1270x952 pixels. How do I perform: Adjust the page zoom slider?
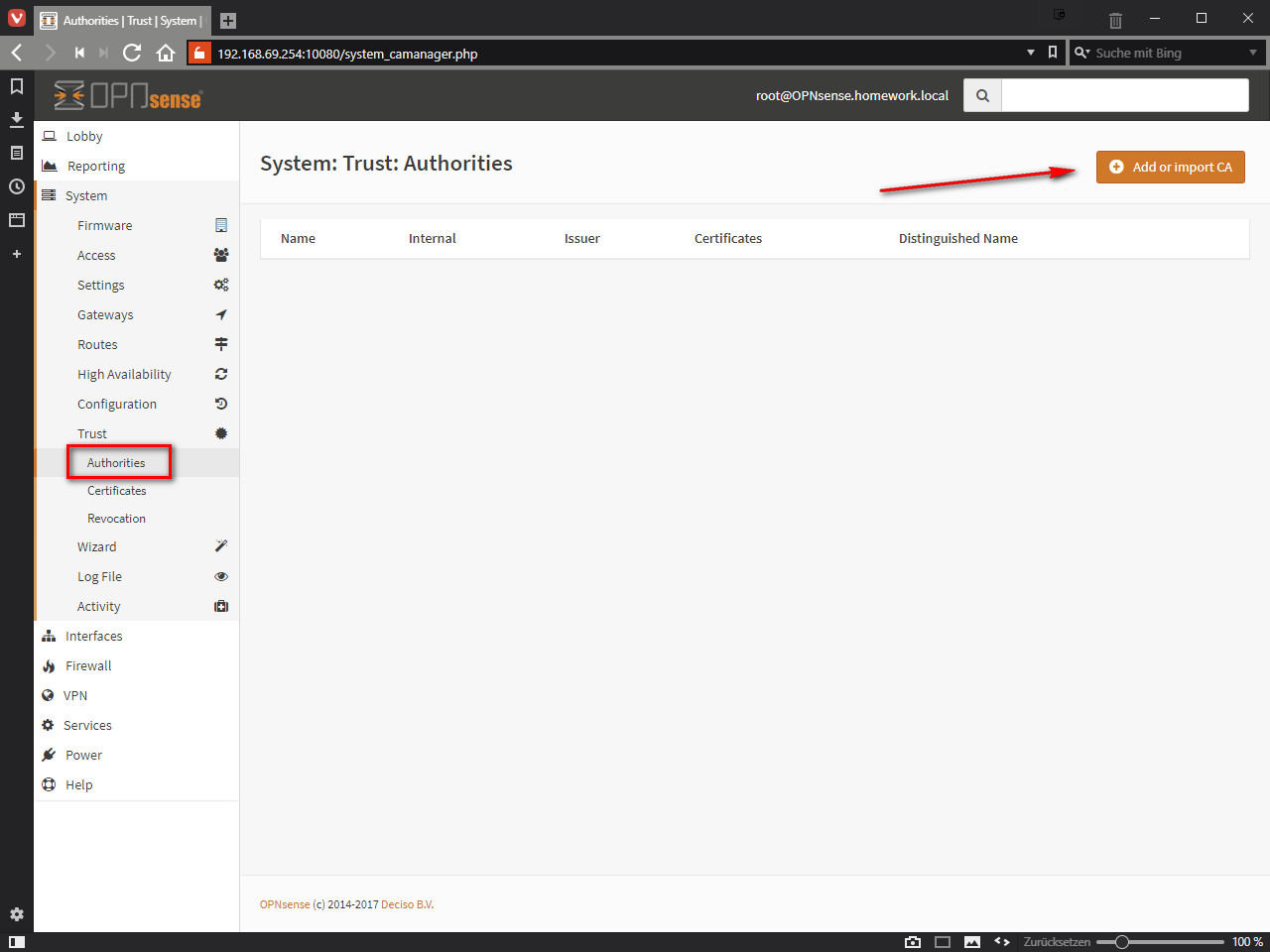point(1160,942)
